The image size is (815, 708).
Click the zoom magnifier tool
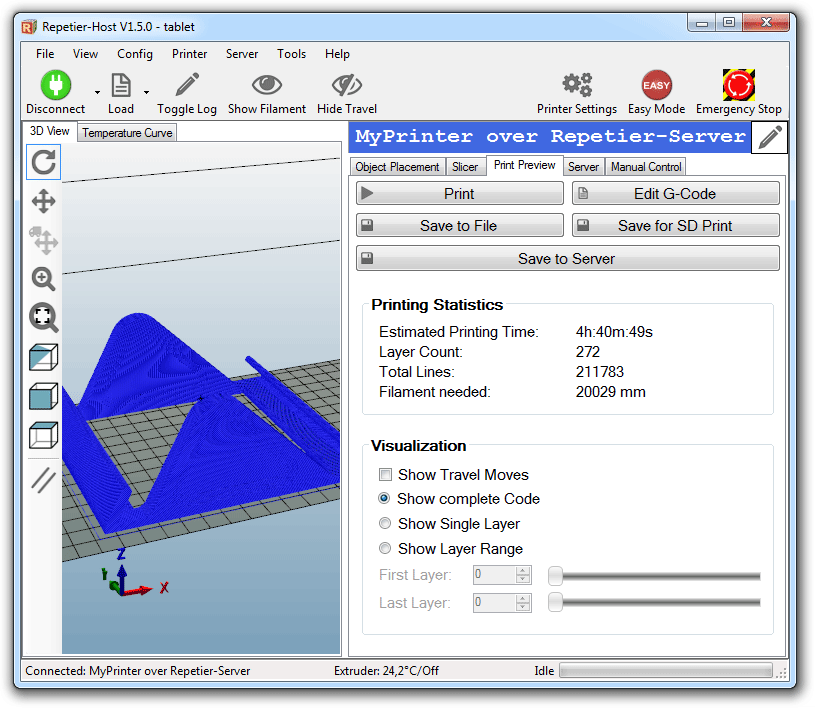(44, 279)
